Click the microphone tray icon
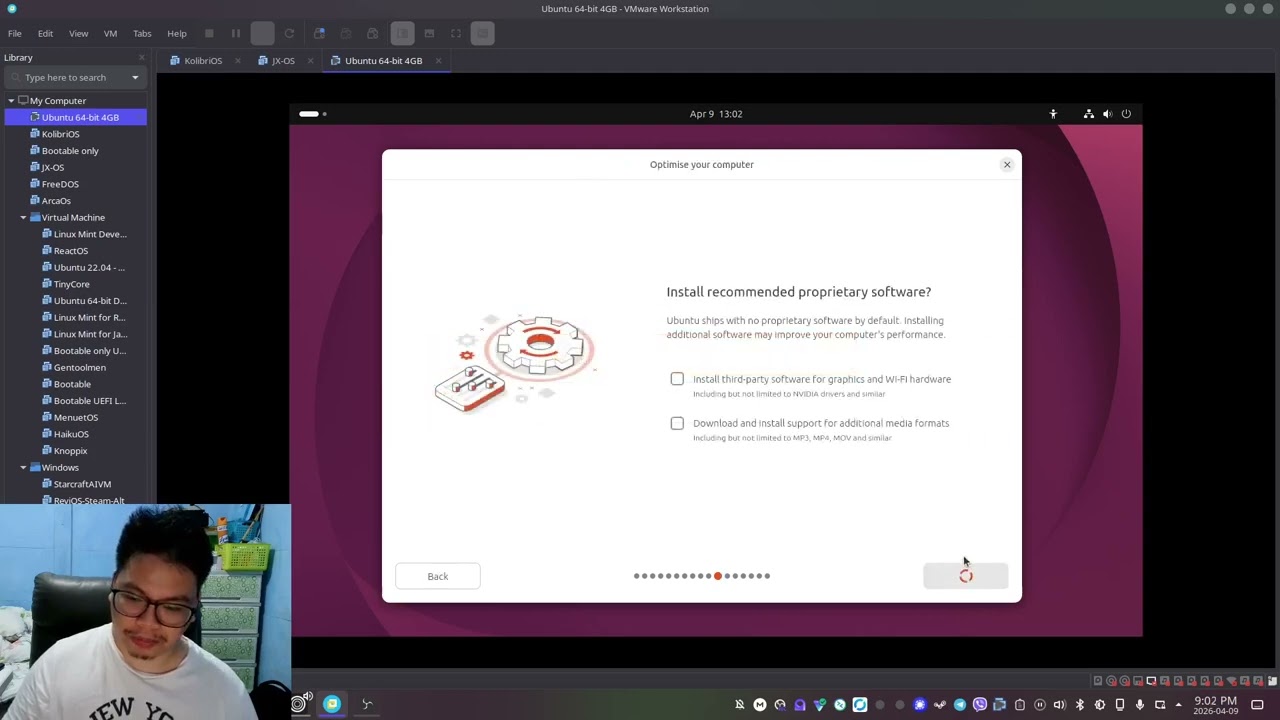 [1140, 704]
